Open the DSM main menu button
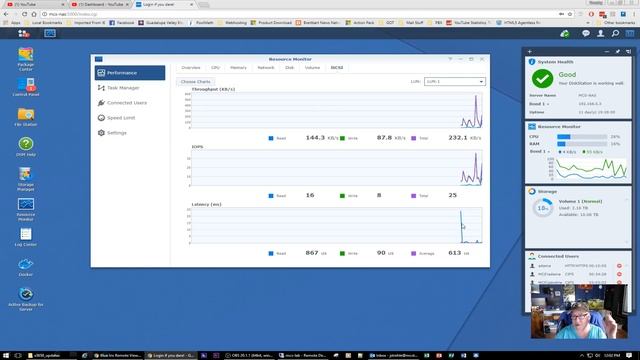640x360 pixels. pyautogui.click(x=24, y=33)
